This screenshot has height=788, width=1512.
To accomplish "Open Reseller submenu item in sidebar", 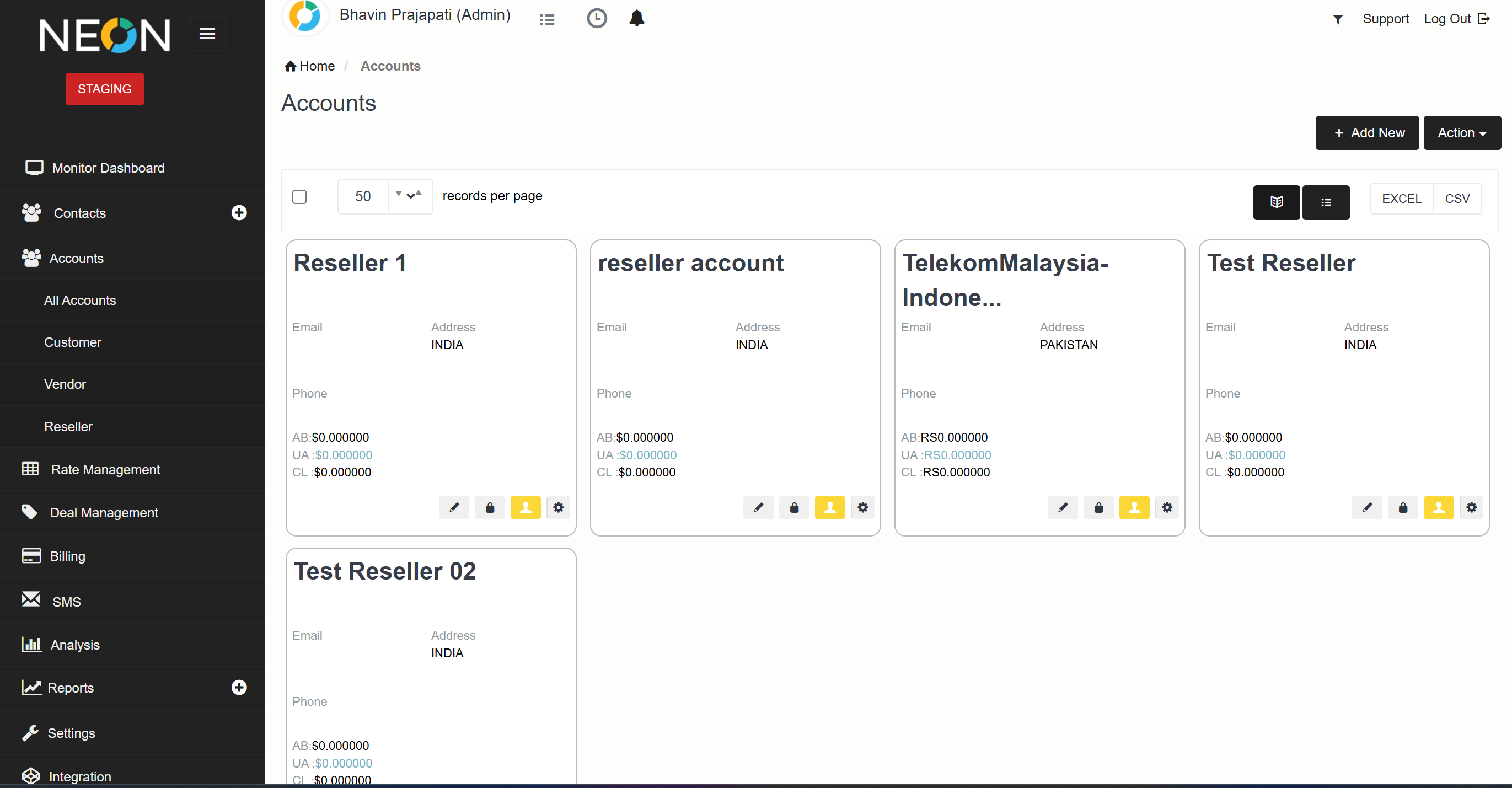I will tap(68, 426).
